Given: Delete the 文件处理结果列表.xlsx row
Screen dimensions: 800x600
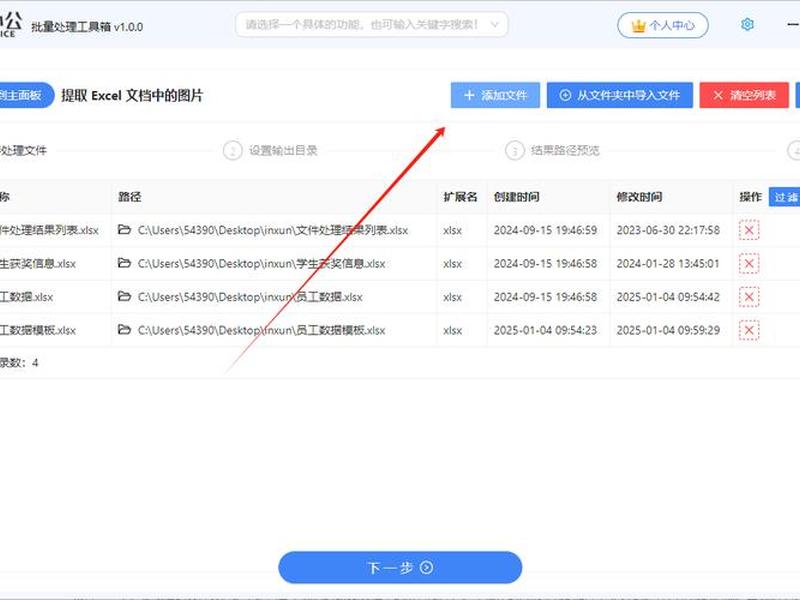Looking at the screenshot, I should (x=749, y=230).
